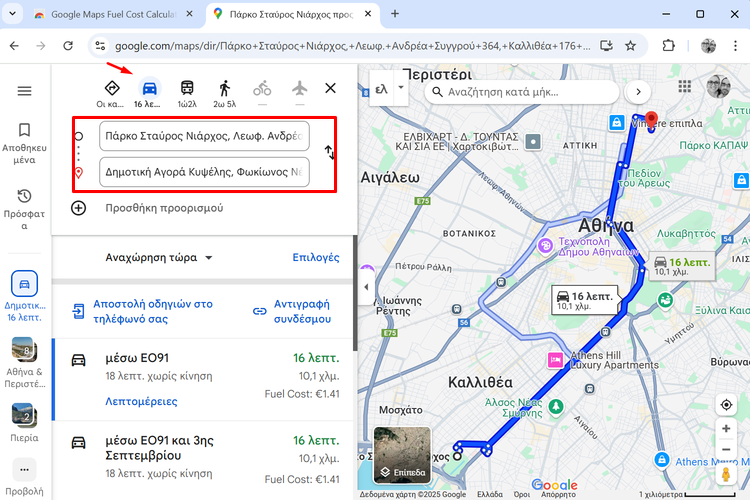Copy link Αντιγραφή συνδέσμου
This screenshot has height=500, width=750.
(292, 311)
